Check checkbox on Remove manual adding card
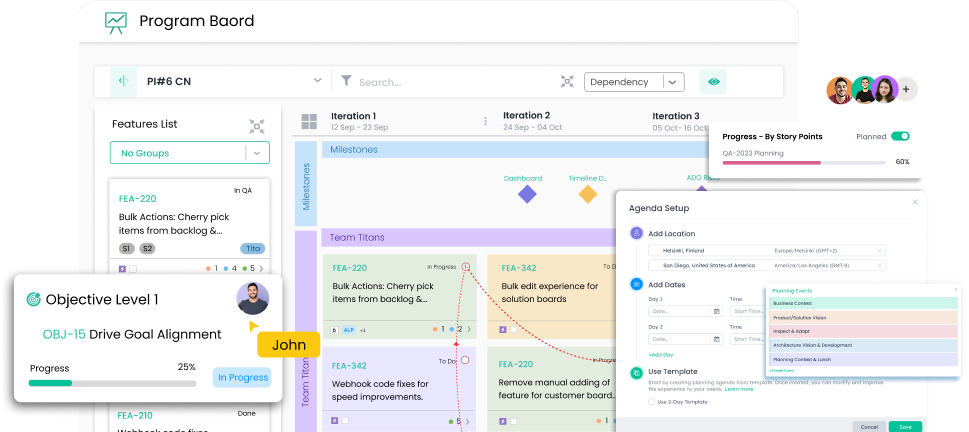Viewport: 969px width, 432px height. (513, 421)
